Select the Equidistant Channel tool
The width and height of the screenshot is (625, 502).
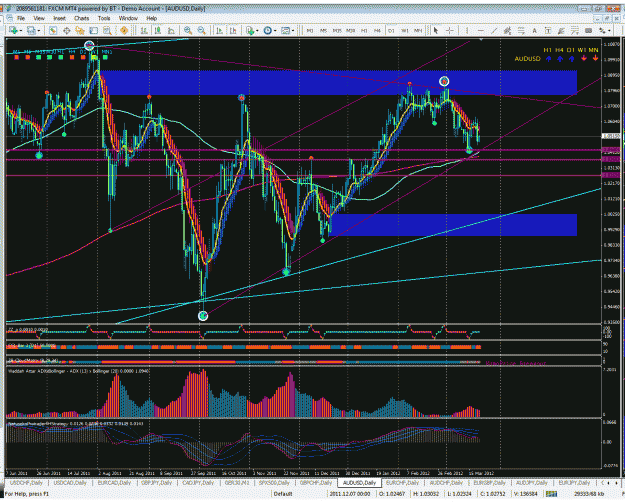pyautogui.click(x=507, y=30)
